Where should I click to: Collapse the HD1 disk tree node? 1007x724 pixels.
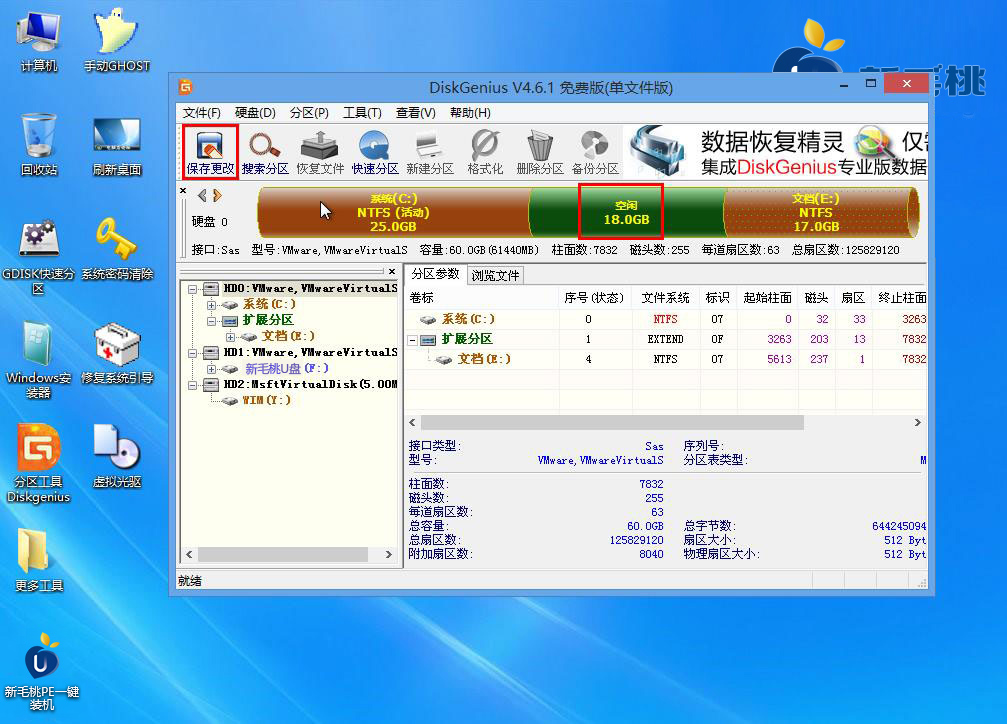coord(192,353)
